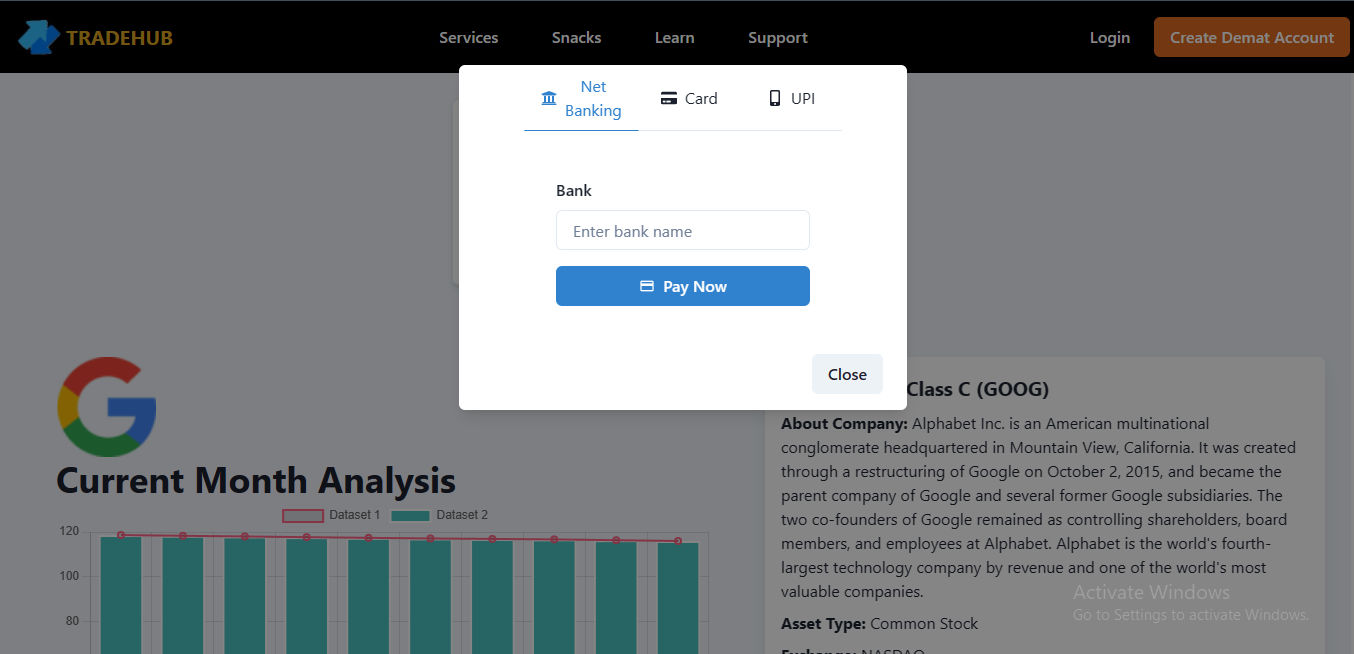1354x654 pixels.
Task: Switch to the UPI payment tab
Action: tap(791, 98)
